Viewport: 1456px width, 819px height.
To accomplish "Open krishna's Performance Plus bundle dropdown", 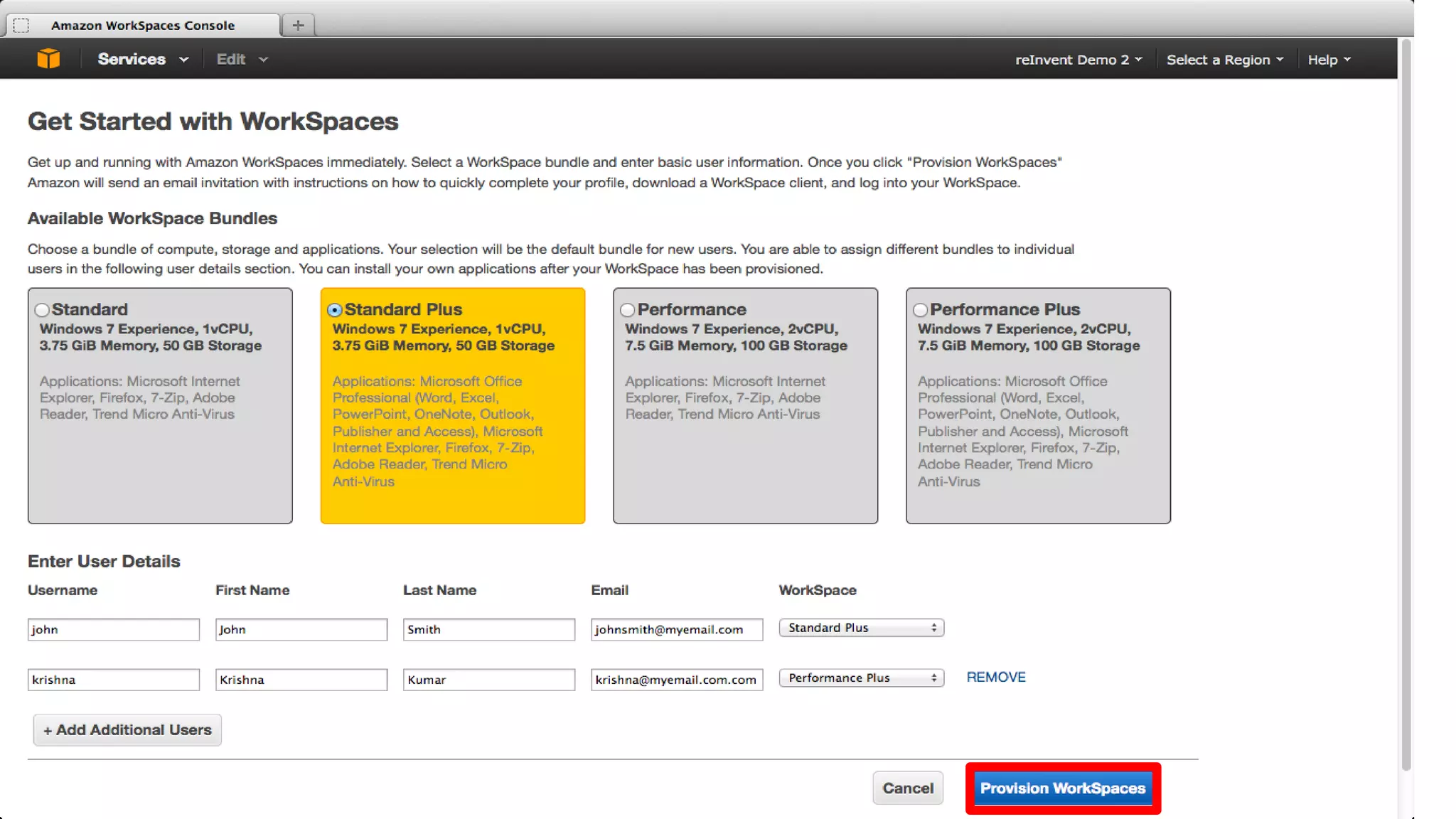I will (861, 678).
